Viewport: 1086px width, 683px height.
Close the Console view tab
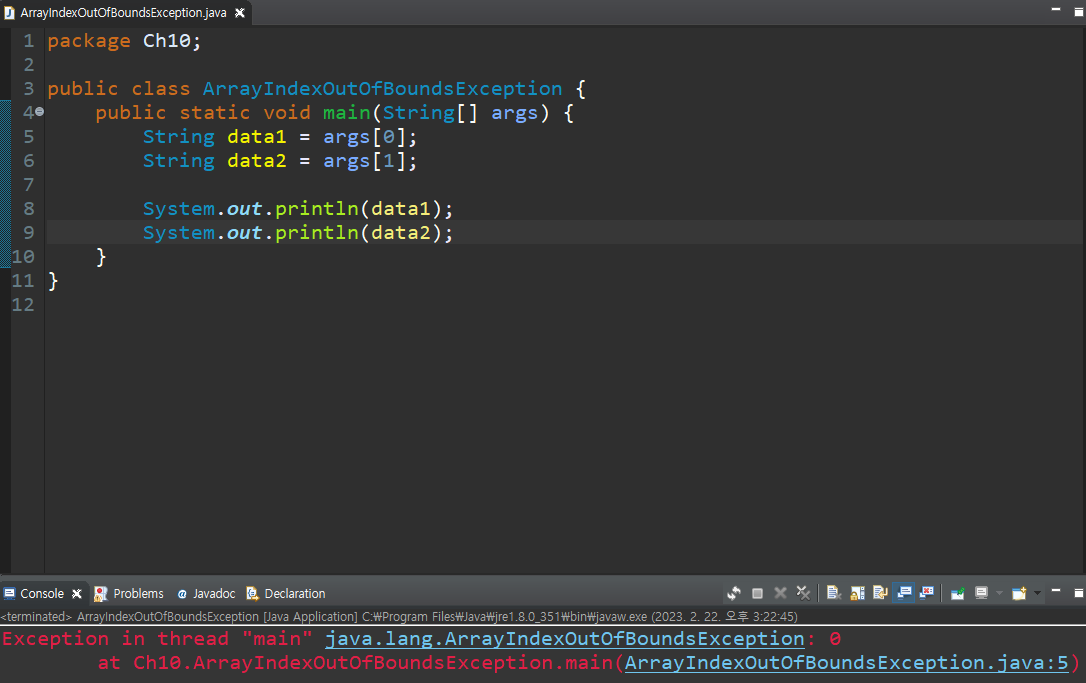[77, 594]
